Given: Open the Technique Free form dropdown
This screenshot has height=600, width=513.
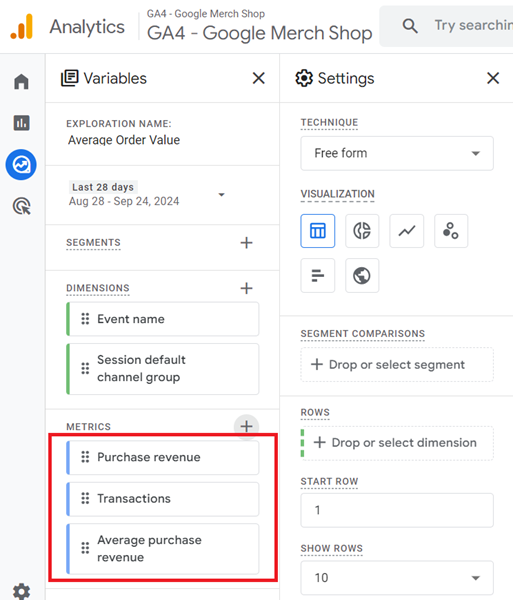Looking at the screenshot, I should pyautogui.click(x=397, y=153).
